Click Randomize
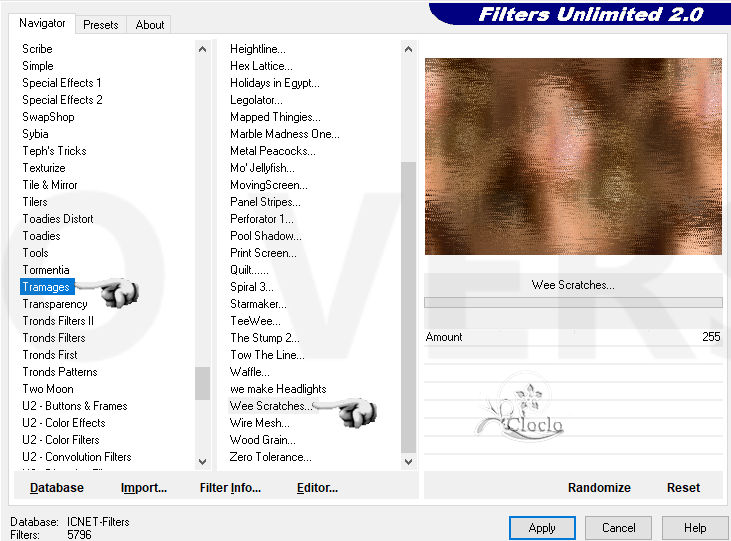The height and width of the screenshot is (541, 731). [599, 487]
